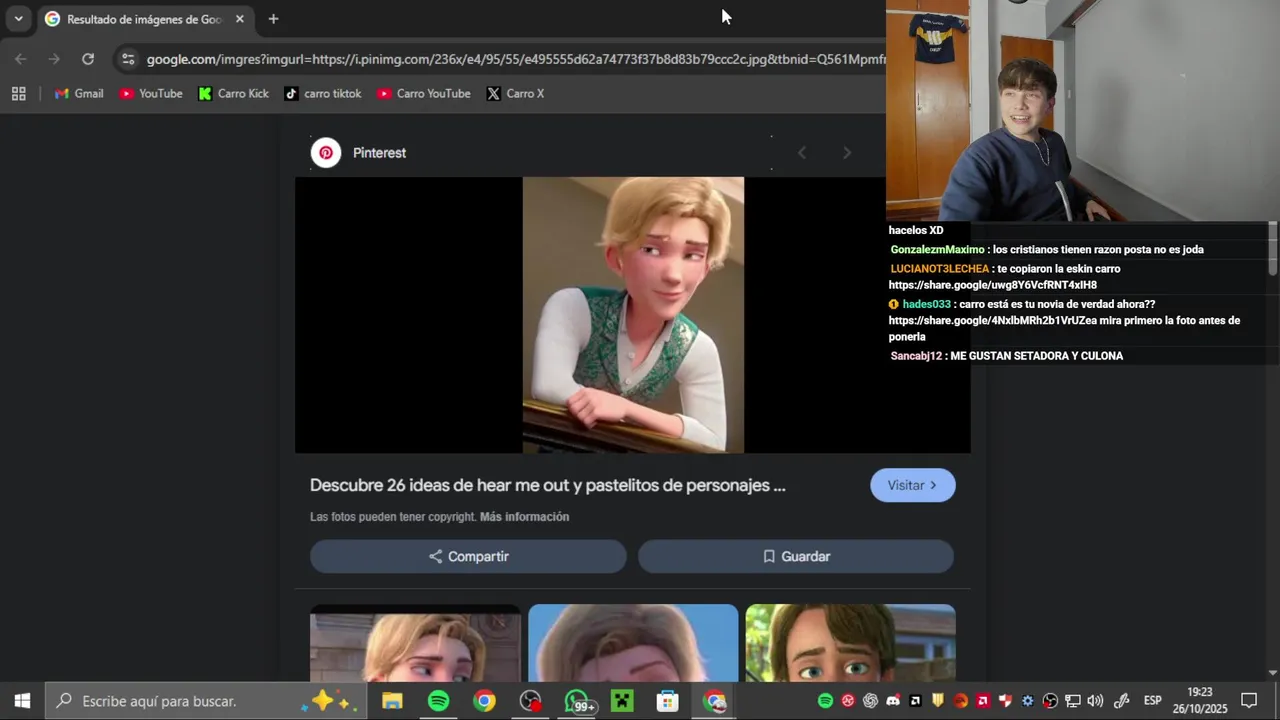Open the Más información link
1280x720 pixels.
tap(524, 517)
